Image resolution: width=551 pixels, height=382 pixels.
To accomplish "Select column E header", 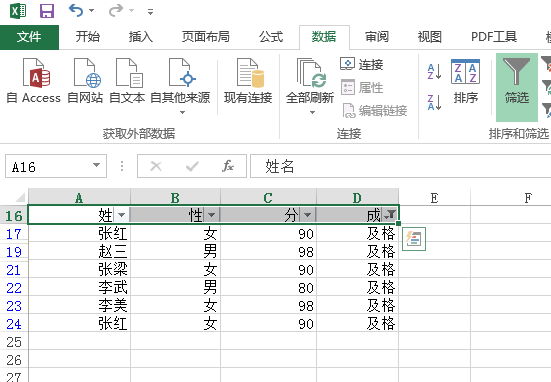I will tap(434, 198).
